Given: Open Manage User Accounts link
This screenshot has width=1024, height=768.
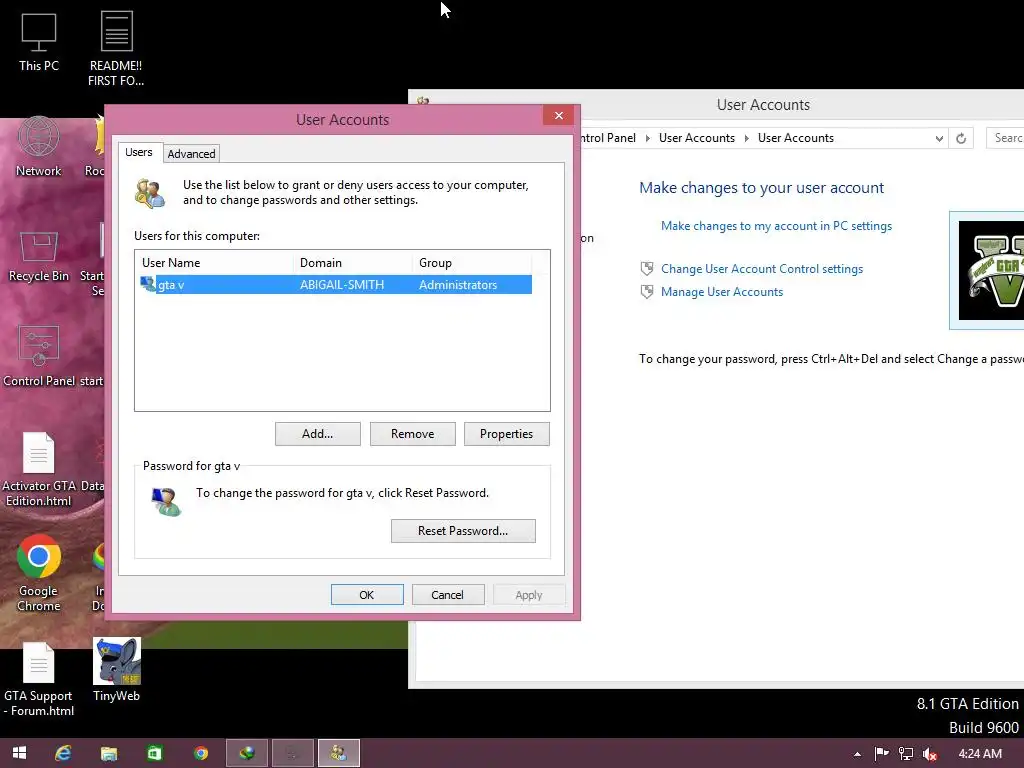Looking at the screenshot, I should (x=722, y=292).
